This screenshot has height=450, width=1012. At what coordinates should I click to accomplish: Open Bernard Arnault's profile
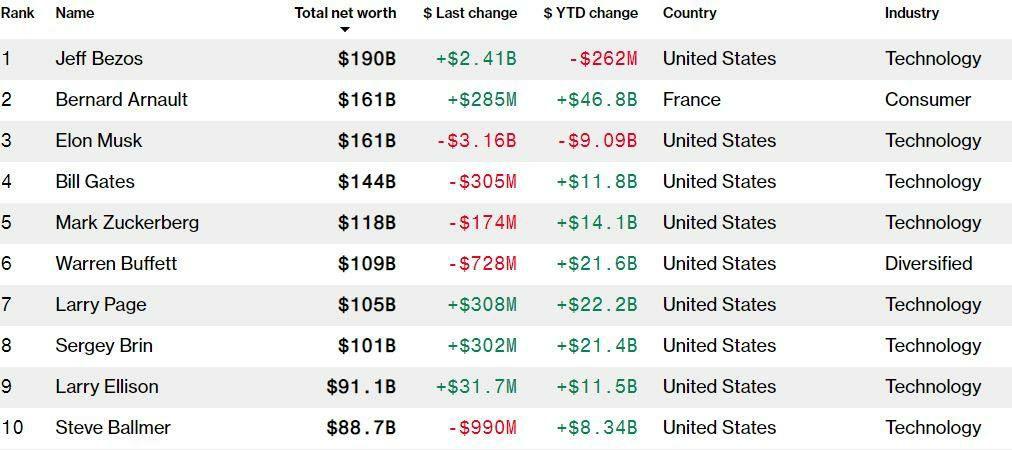pos(121,100)
